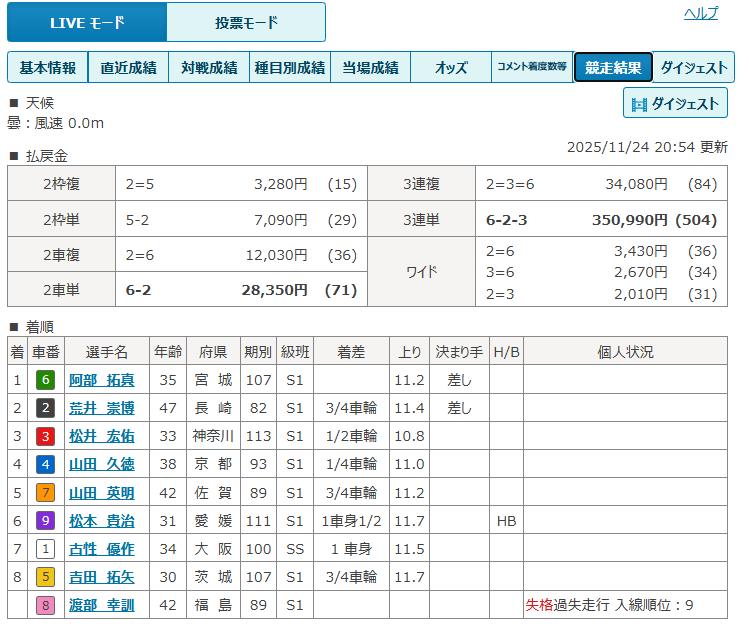Open the 基本情報 tab

tap(48, 68)
